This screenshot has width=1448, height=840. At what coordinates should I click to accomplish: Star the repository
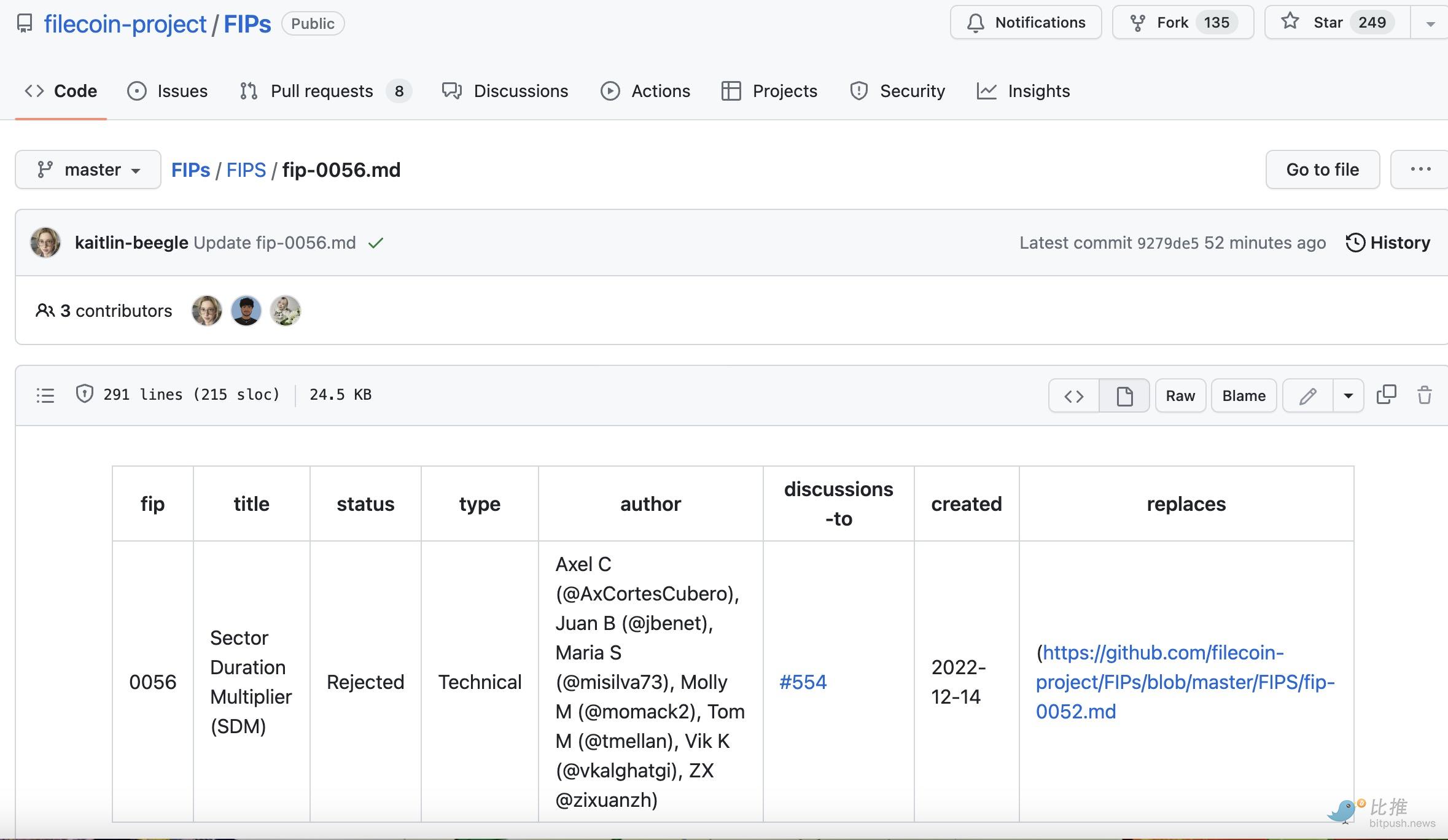[x=1337, y=23]
